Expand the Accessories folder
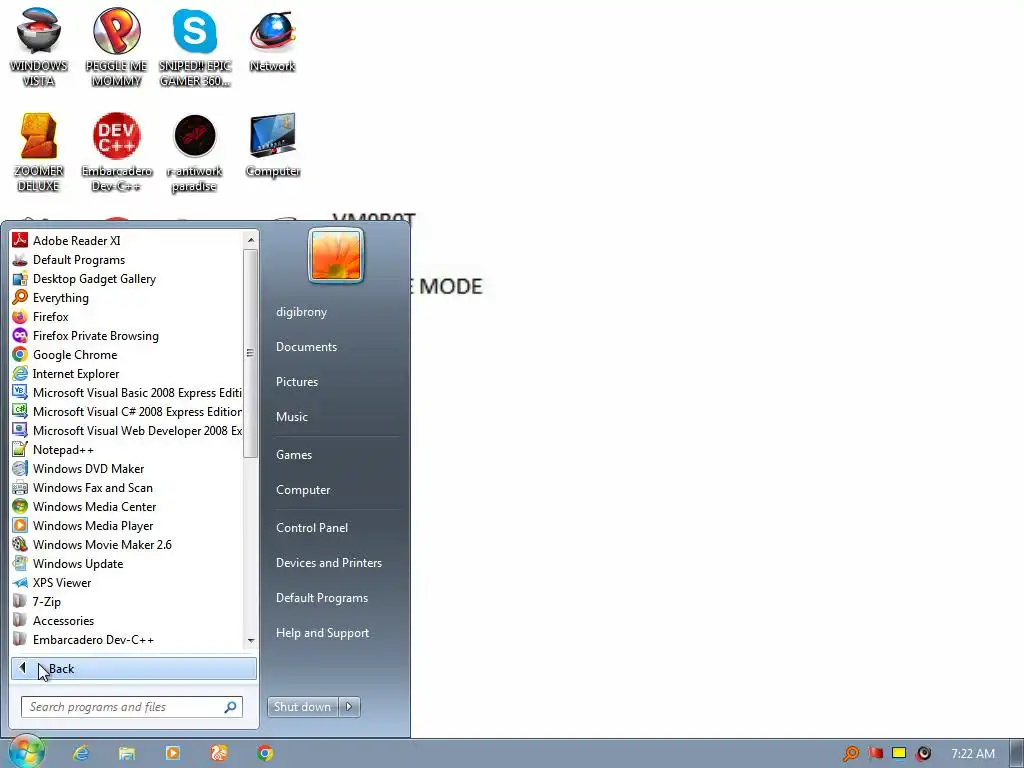Image resolution: width=1024 pixels, height=768 pixels. [x=127, y=620]
